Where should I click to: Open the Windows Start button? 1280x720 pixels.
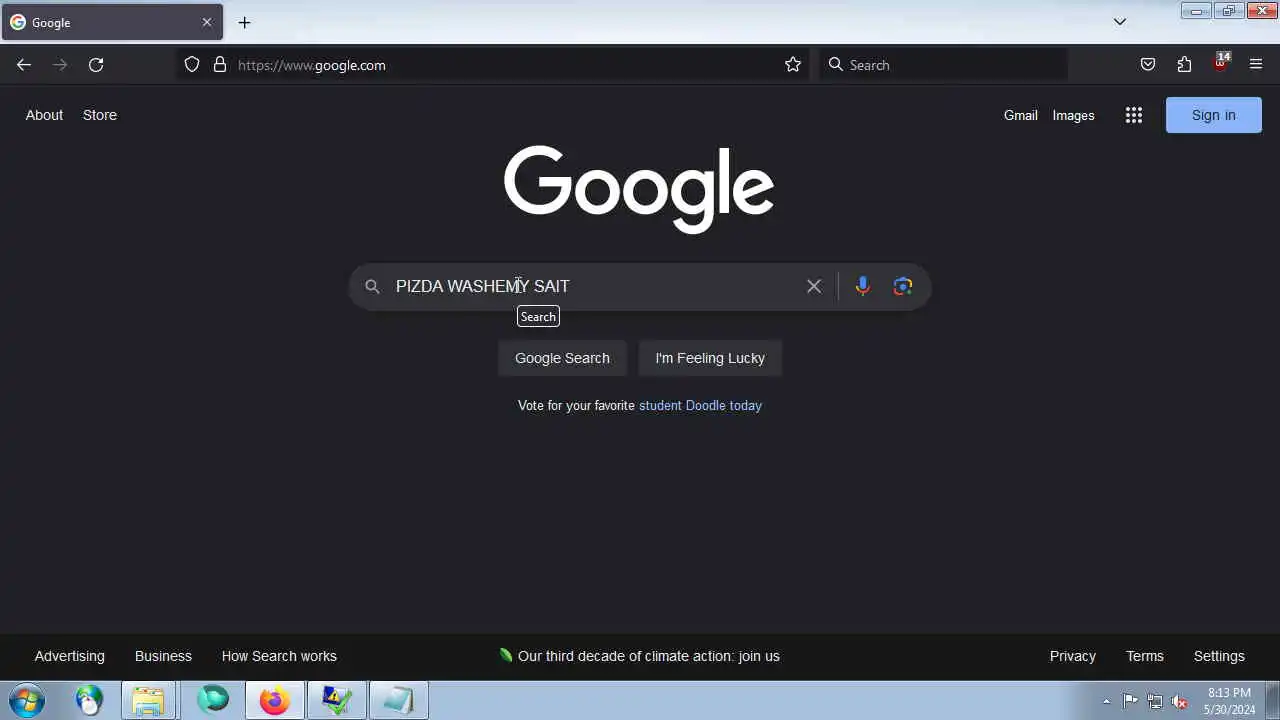[26, 700]
